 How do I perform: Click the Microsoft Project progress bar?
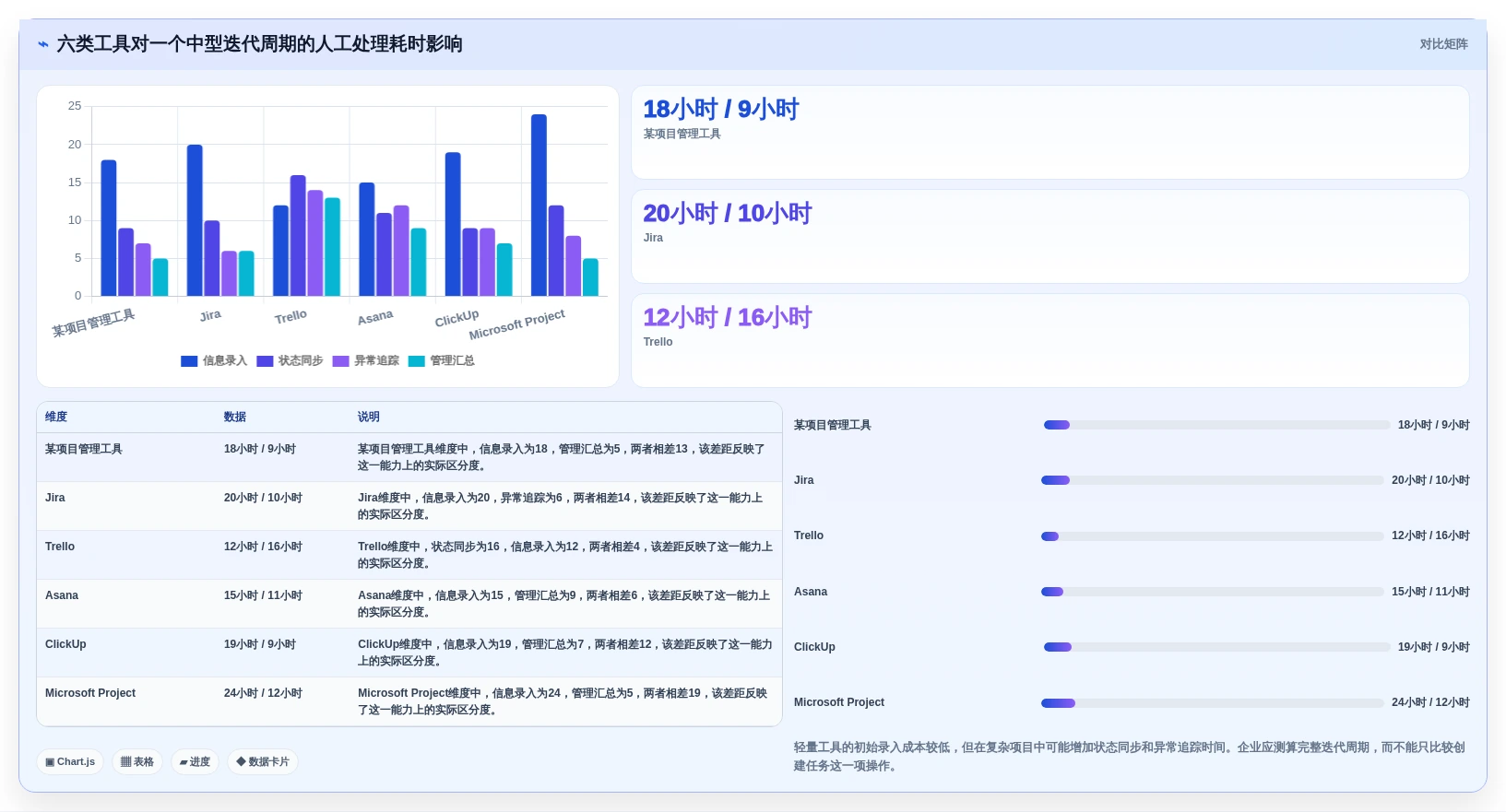1213,703
